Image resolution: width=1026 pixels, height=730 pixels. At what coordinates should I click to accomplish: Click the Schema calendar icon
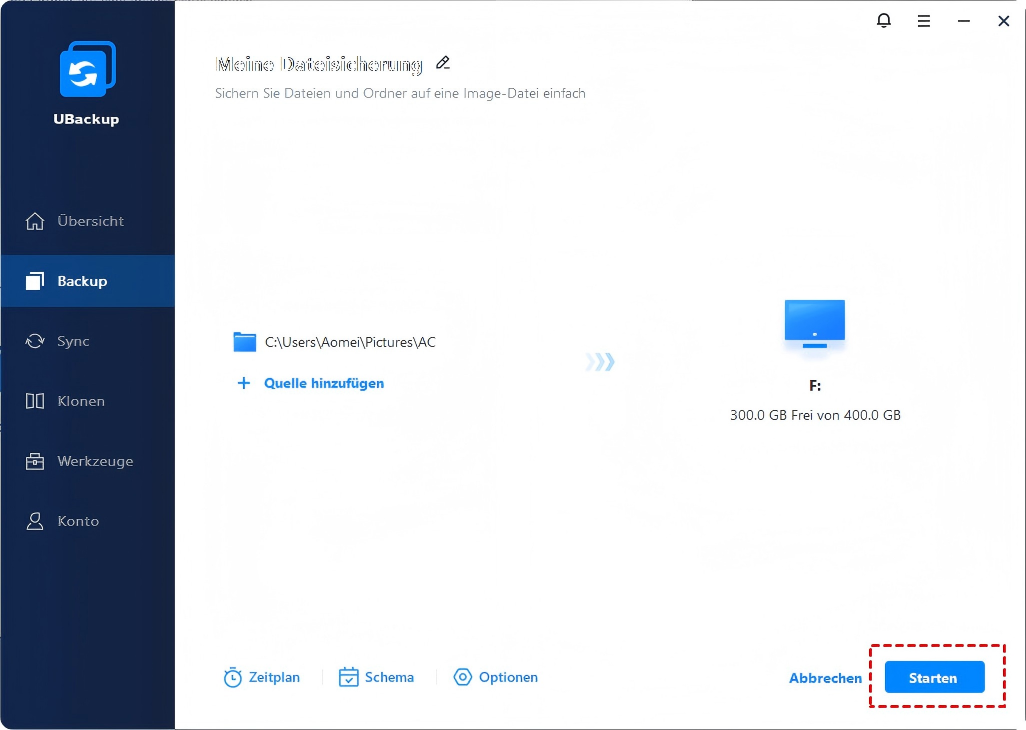(x=349, y=677)
